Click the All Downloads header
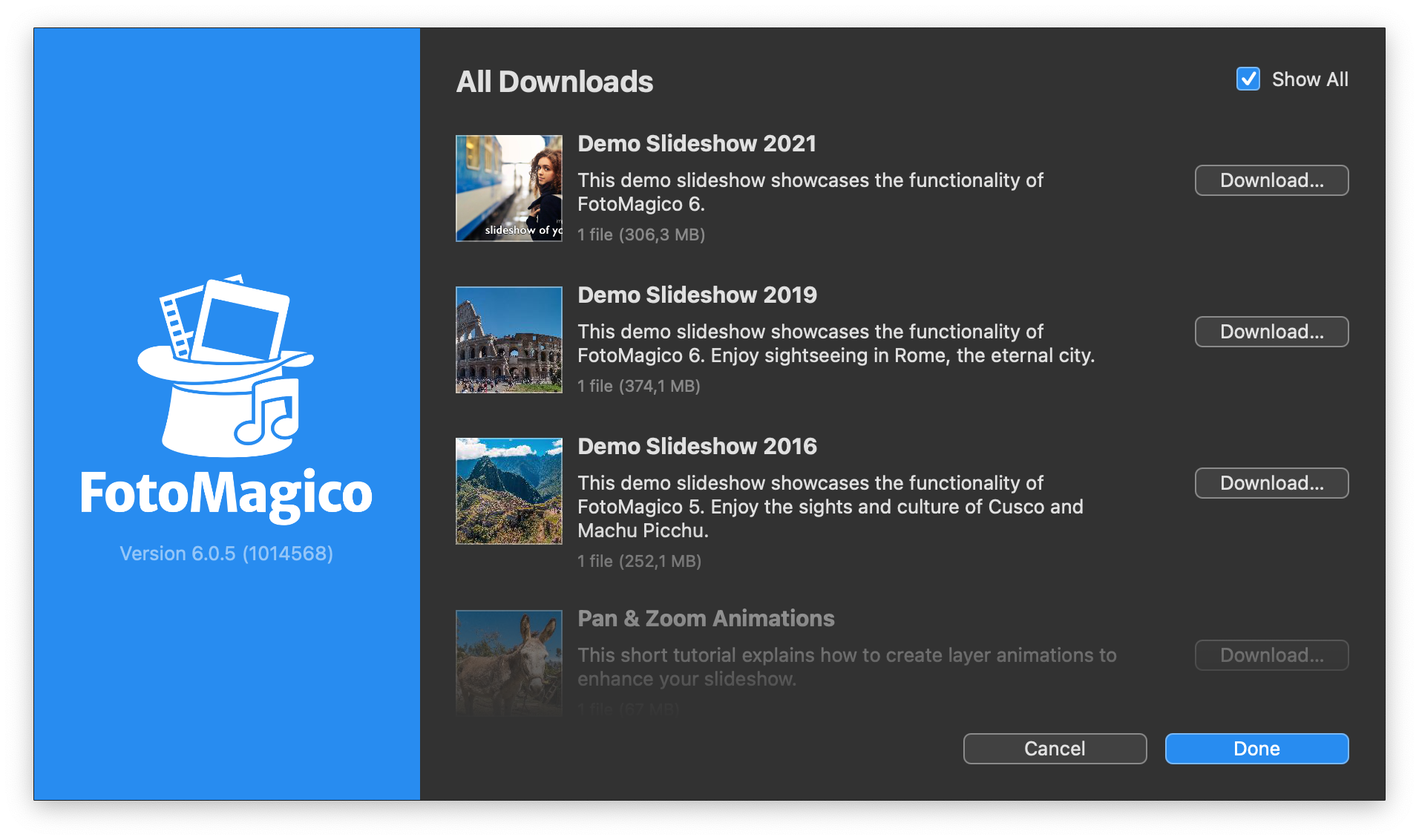Viewport: 1419px width, 840px height. tap(554, 82)
